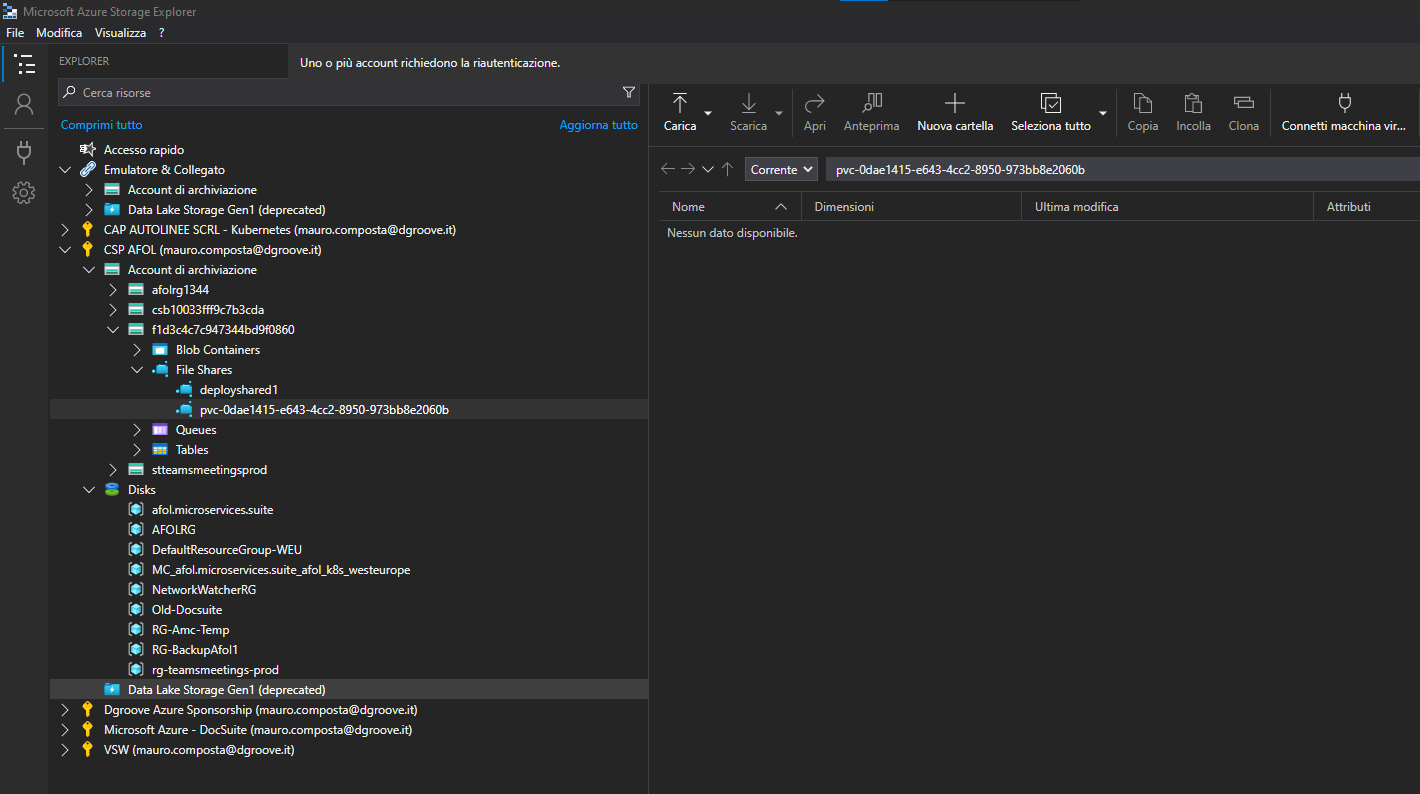Expand the csb10033fff9c7b3cda storage account
The image size is (1420, 794).
click(x=113, y=309)
